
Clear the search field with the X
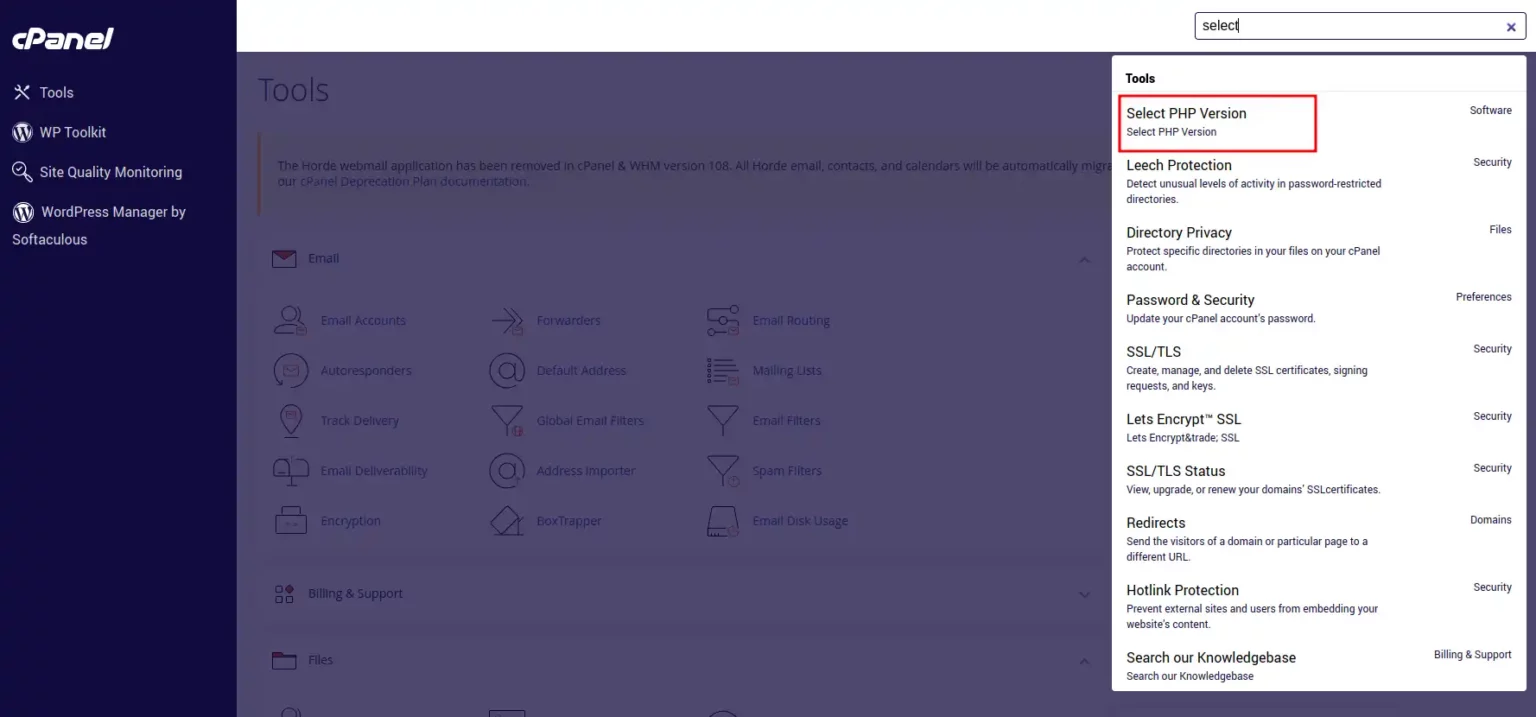tap(1510, 27)
